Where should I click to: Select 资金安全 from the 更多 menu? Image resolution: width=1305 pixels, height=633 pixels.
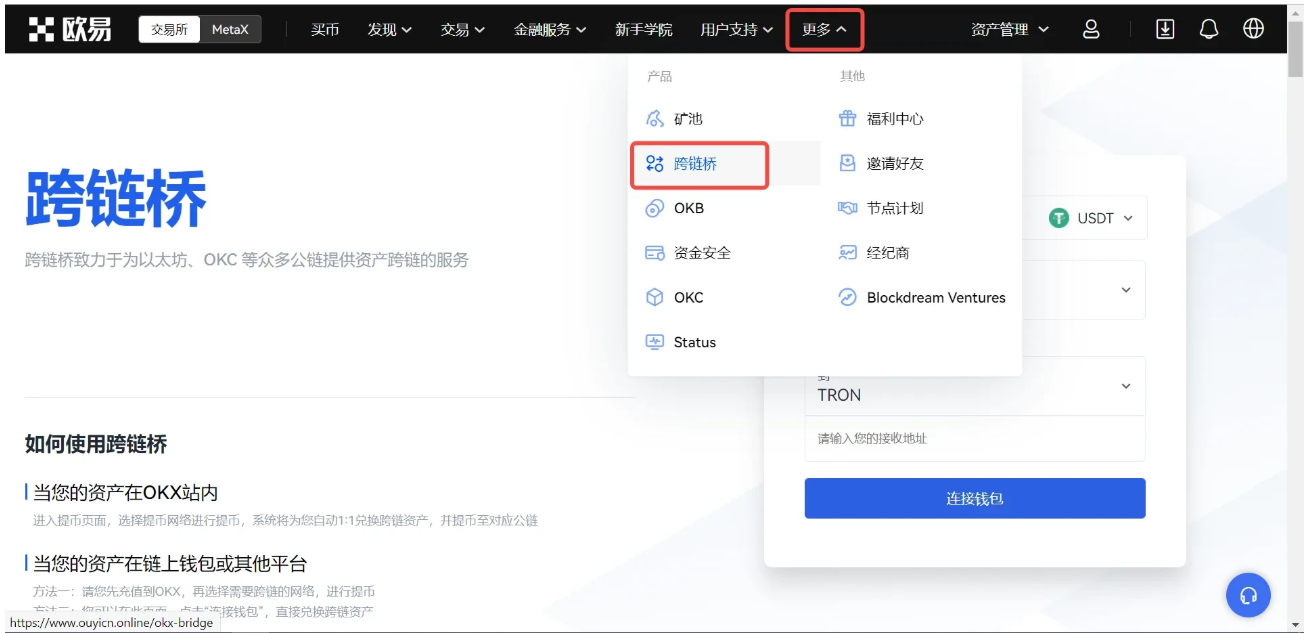[x=724, y=253]
